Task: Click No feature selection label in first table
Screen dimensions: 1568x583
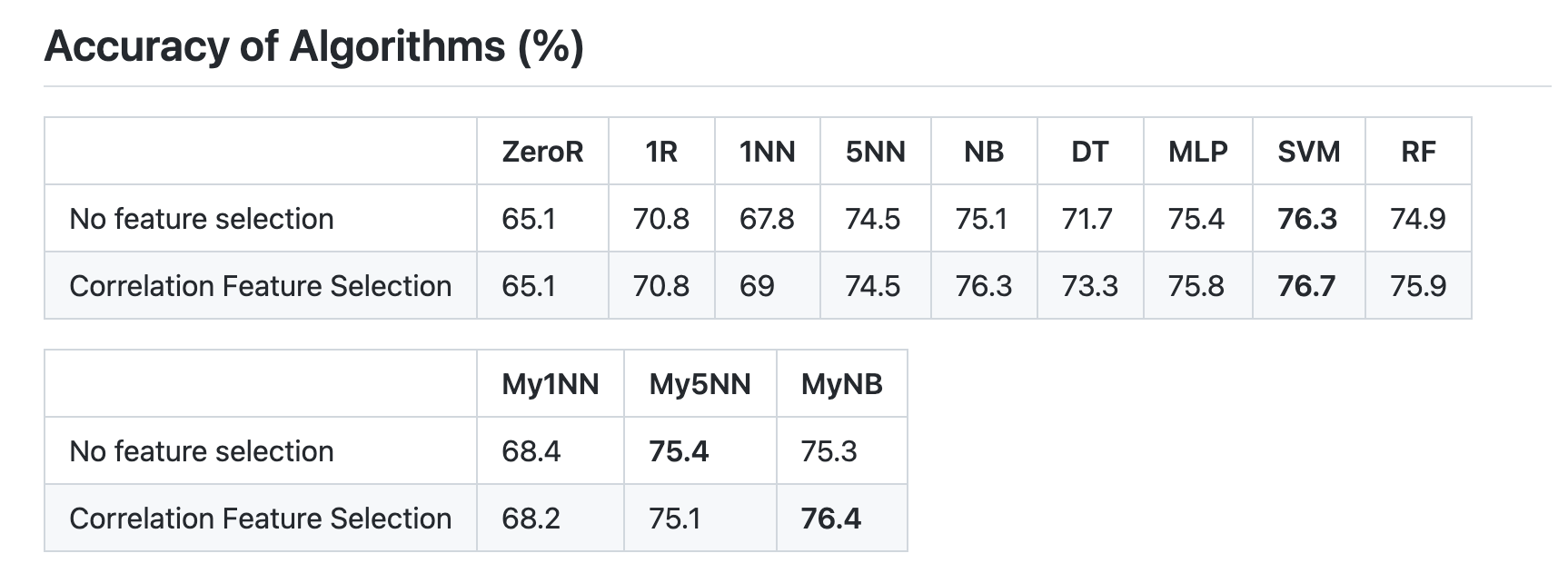Action: [x=202, y=219]
